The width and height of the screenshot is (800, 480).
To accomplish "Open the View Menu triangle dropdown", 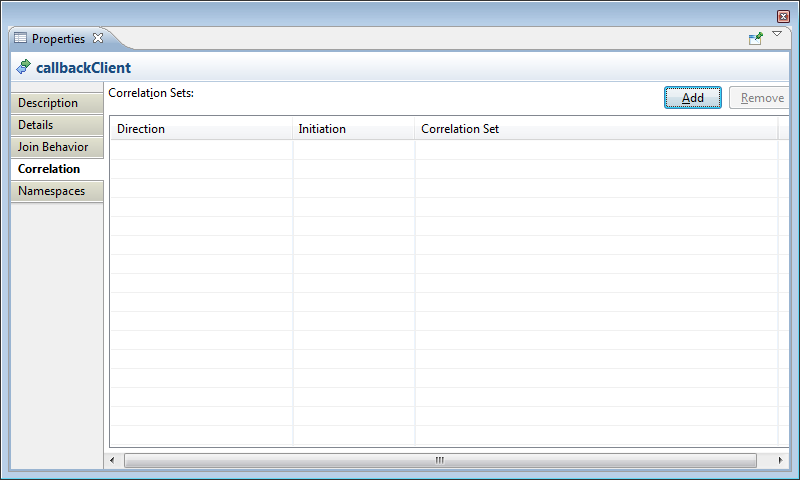I will pyautogui.click(x=777, y=34).
